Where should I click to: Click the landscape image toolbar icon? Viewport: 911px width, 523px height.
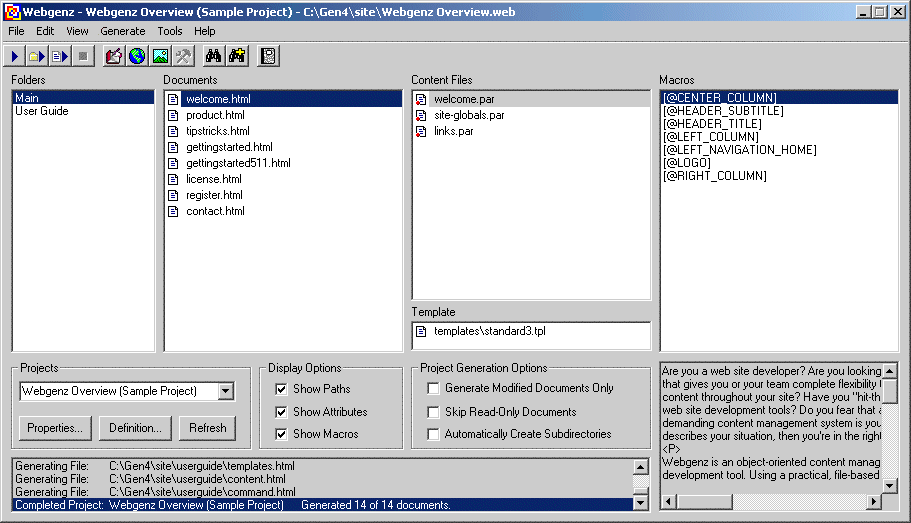coord(160,56)
